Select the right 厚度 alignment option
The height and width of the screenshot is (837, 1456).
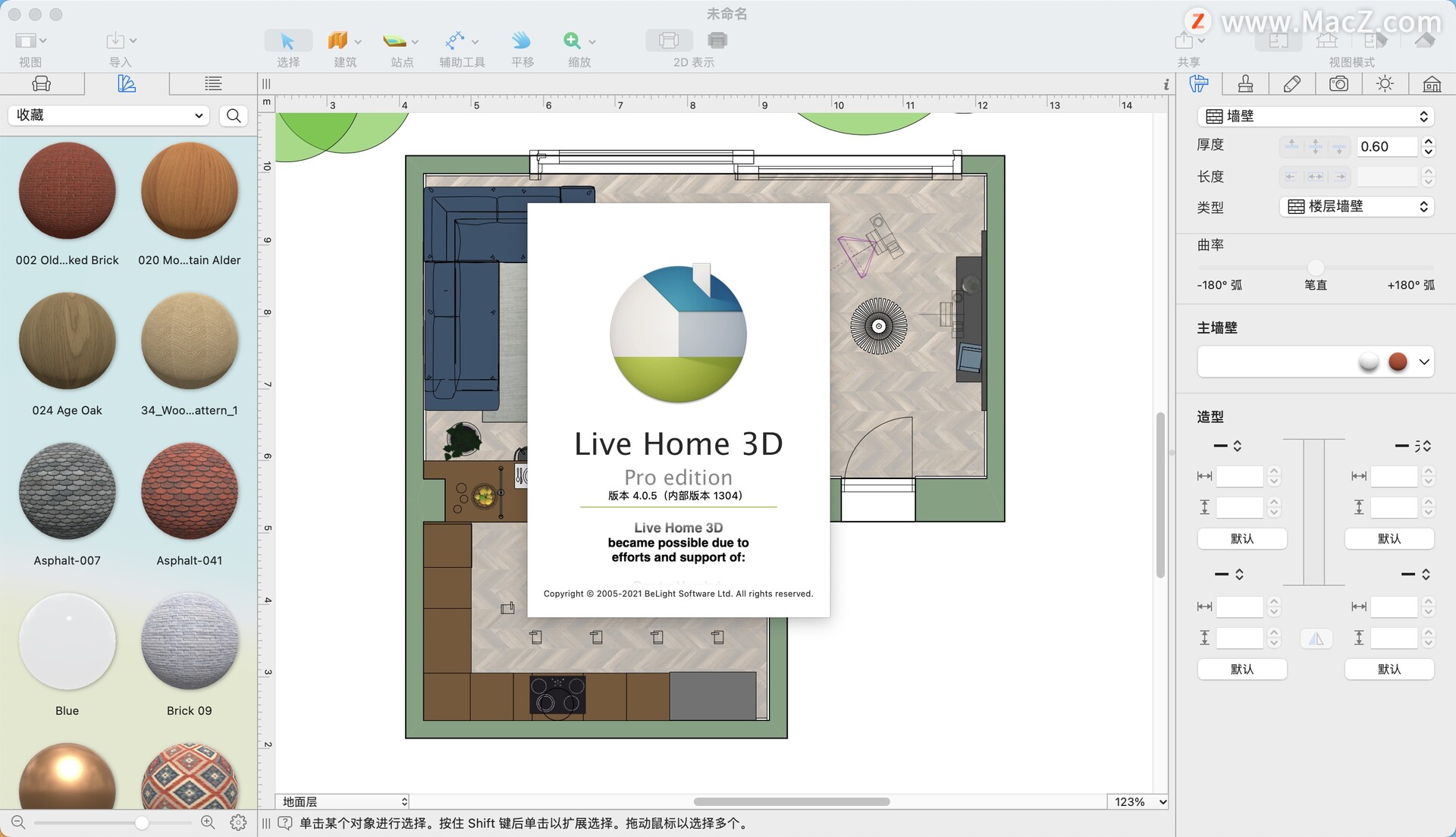point(1340,146)
